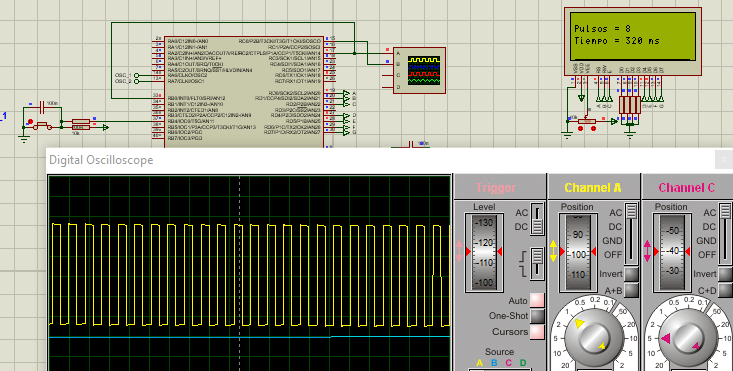Screen dimensions: 733x371
Task: Click the cyan flat trace on the scope
Action: pyautogui.click(x=249, y=336)
